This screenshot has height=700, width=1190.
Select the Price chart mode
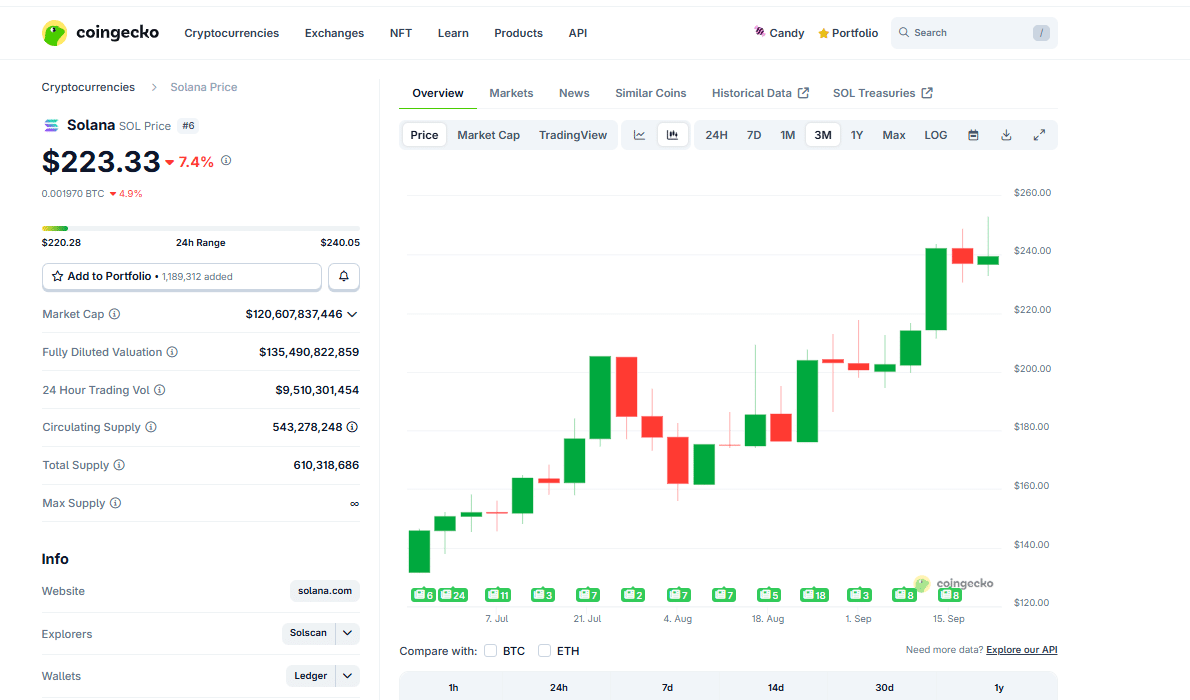(x=424, y=135)
